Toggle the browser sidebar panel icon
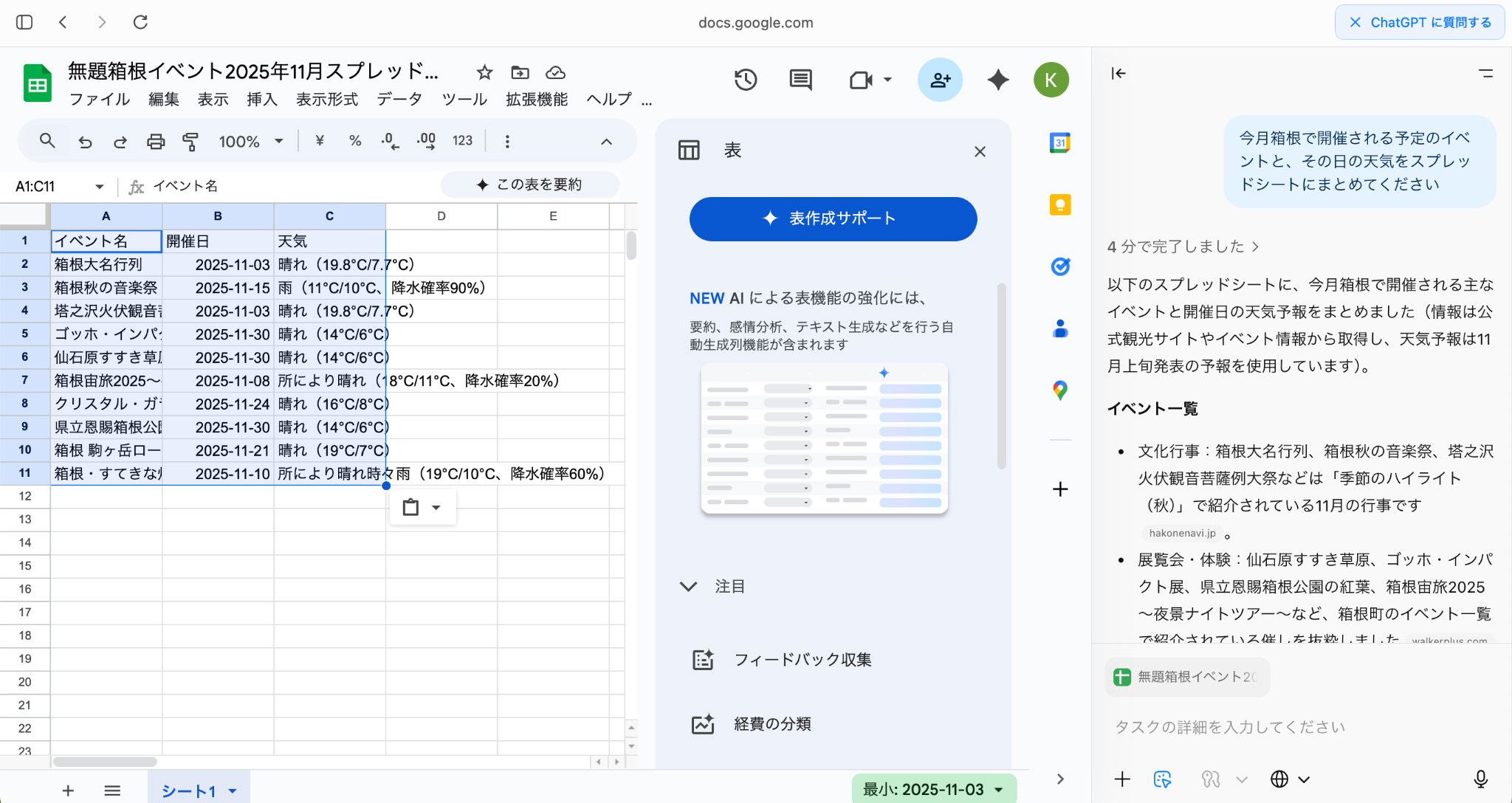This screenshot has height=803, width=1512. pyautogui.click(x=24, y=22)
